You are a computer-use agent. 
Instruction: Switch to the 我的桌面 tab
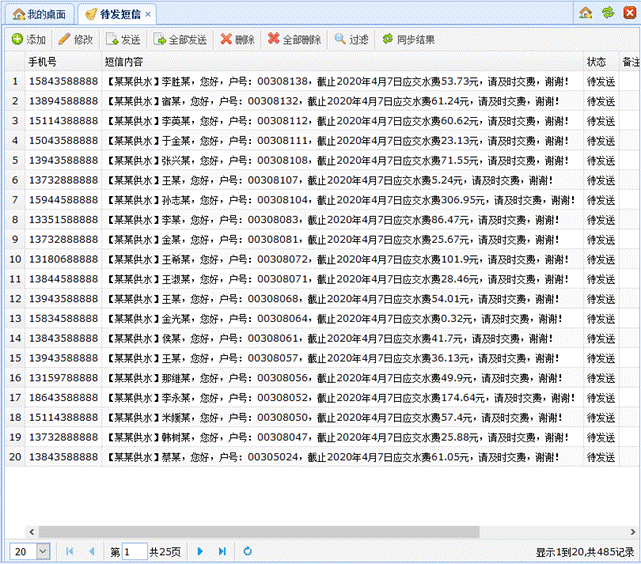pyautogui.click(x=39, y=14)
